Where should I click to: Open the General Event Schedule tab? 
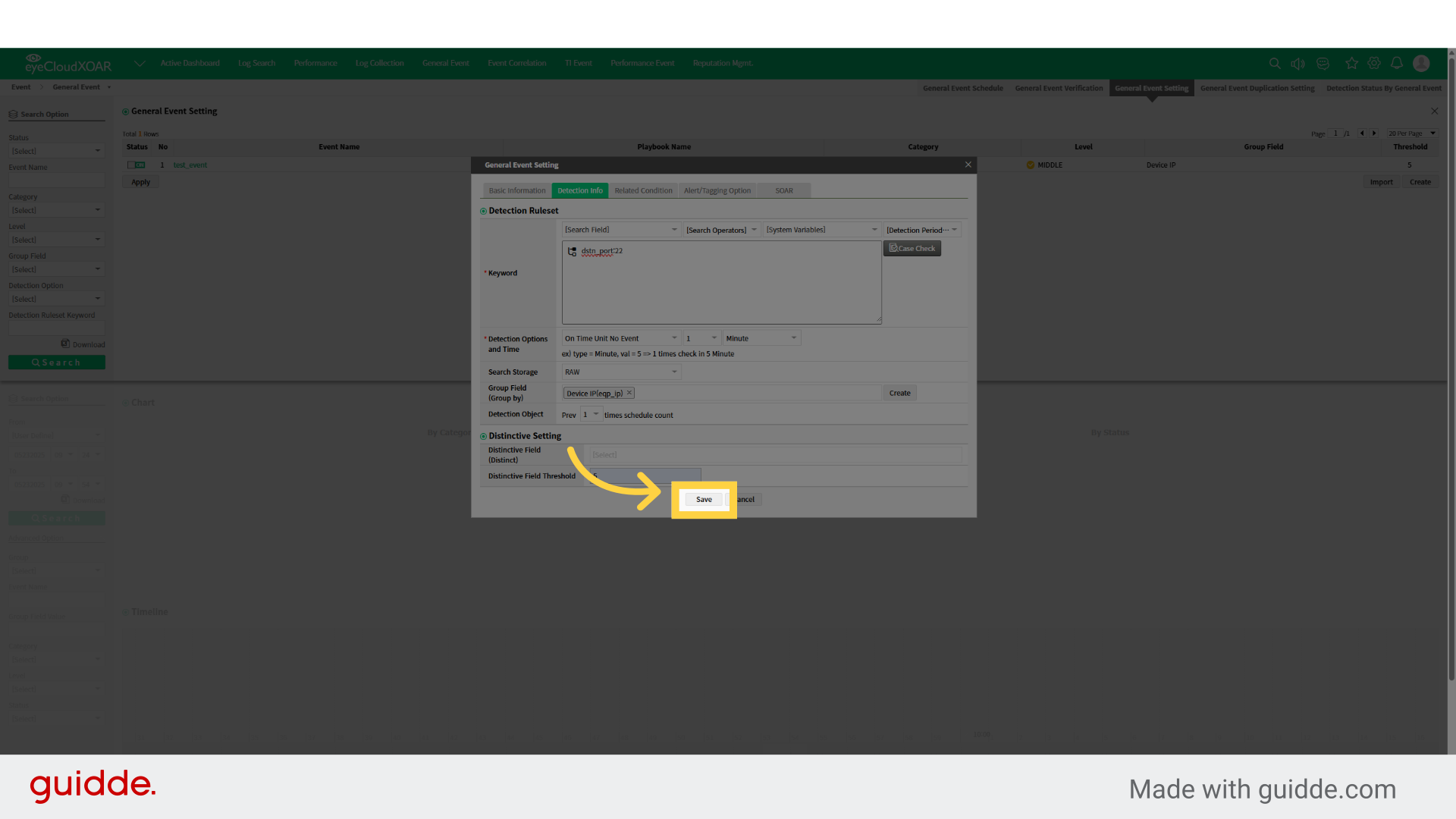click(962, 88)
